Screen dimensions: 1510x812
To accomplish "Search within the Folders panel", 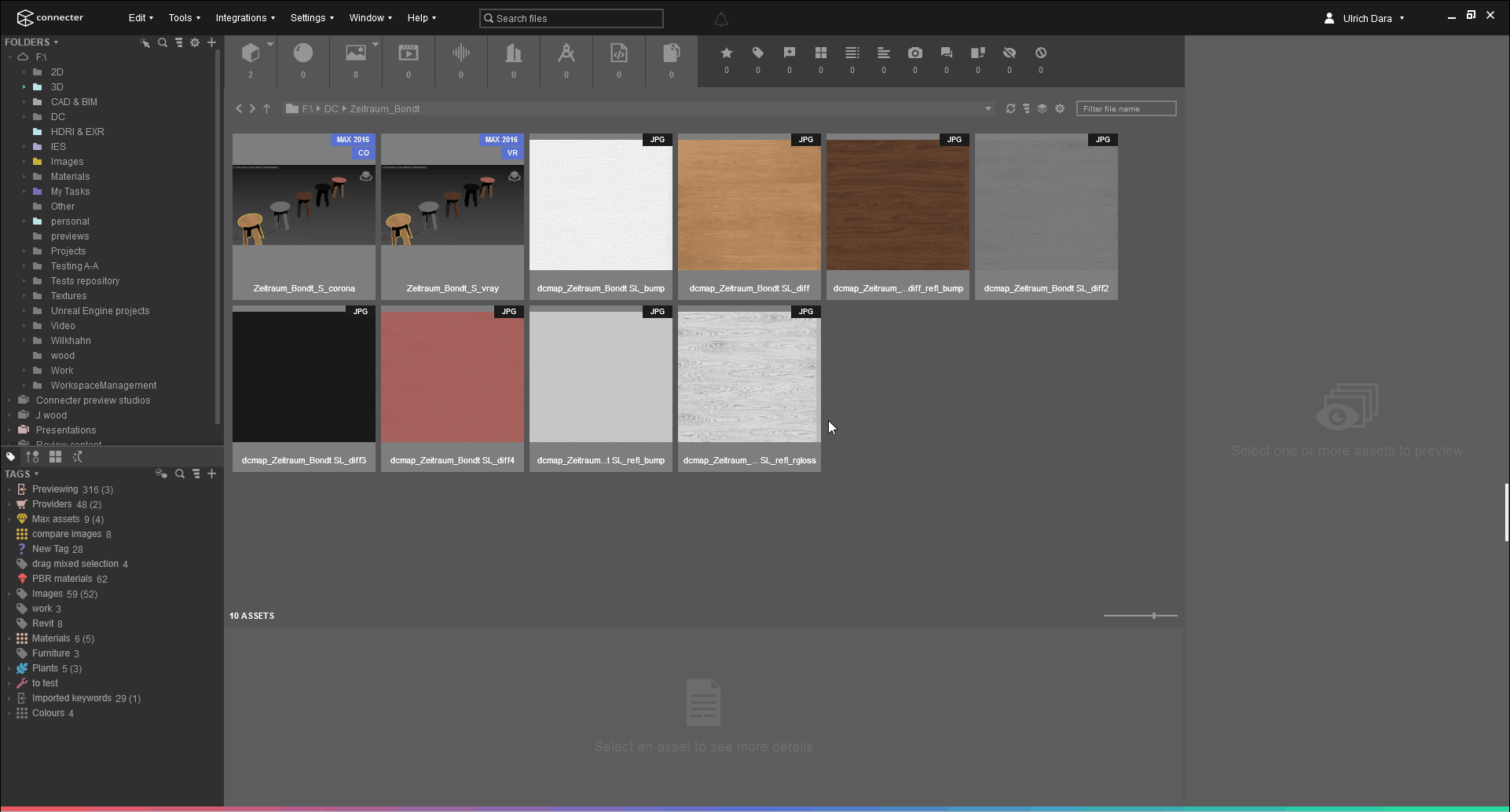I will [x=163, y=42].
